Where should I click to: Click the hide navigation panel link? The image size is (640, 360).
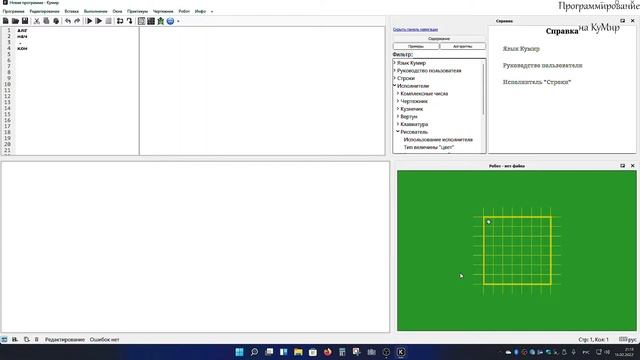(x=415, y=29)
